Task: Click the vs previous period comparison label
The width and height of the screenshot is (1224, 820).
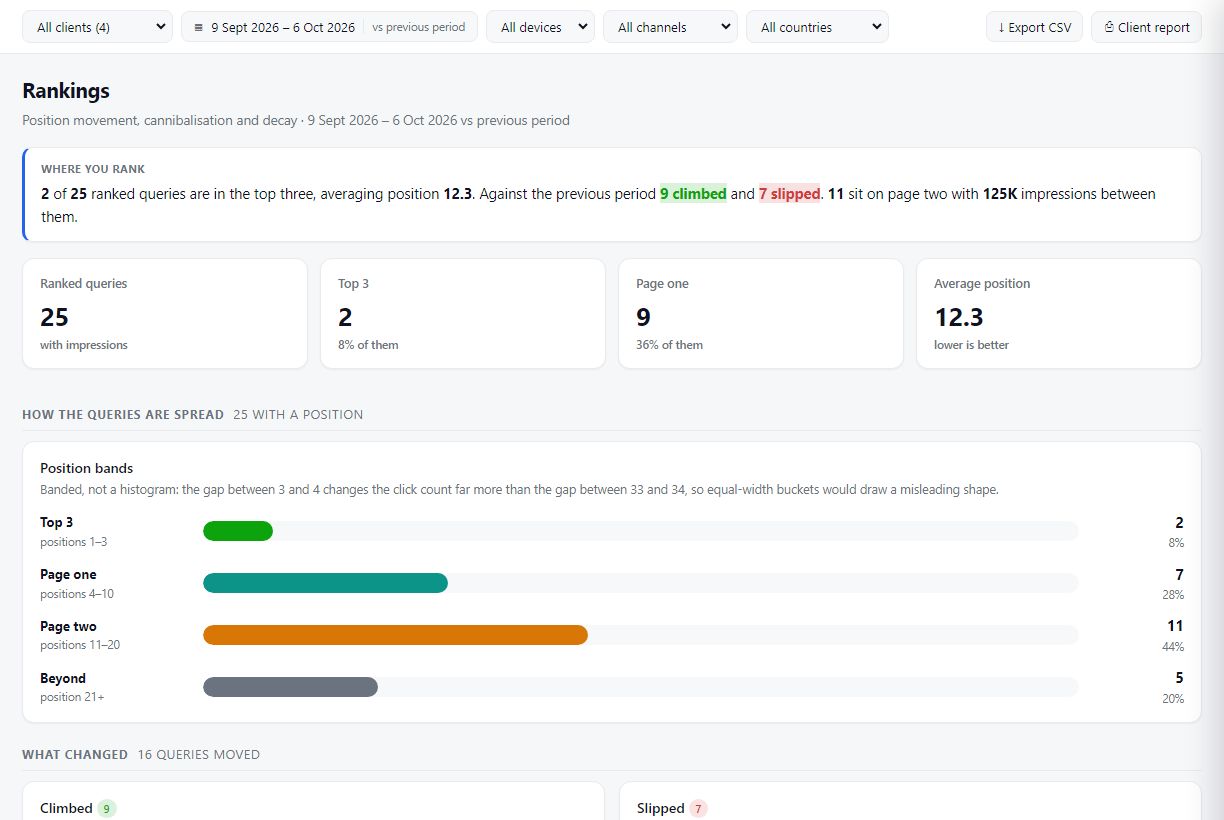Action: [419, 27]
